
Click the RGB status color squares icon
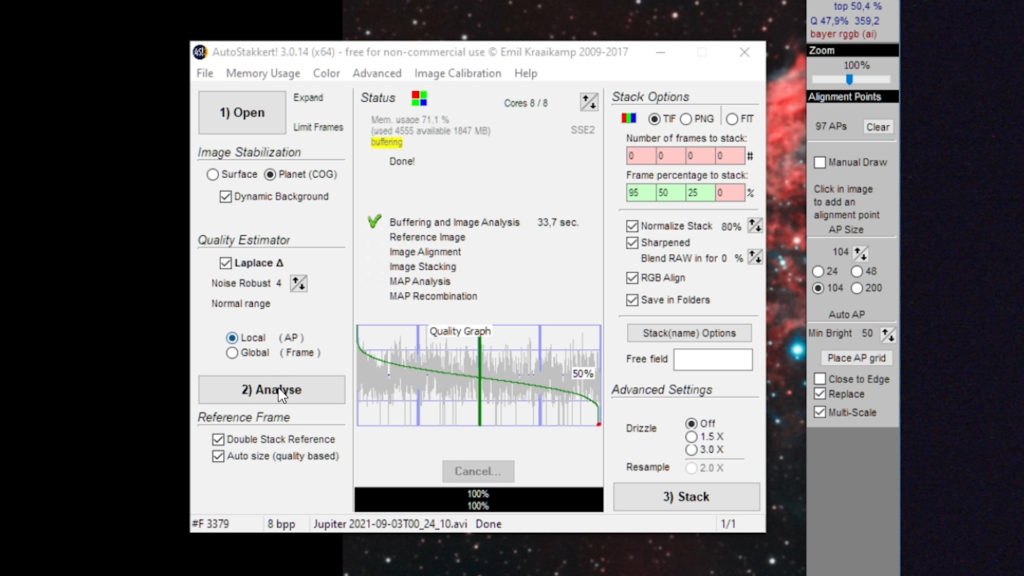pyautogui.click(x=419, y=98)
